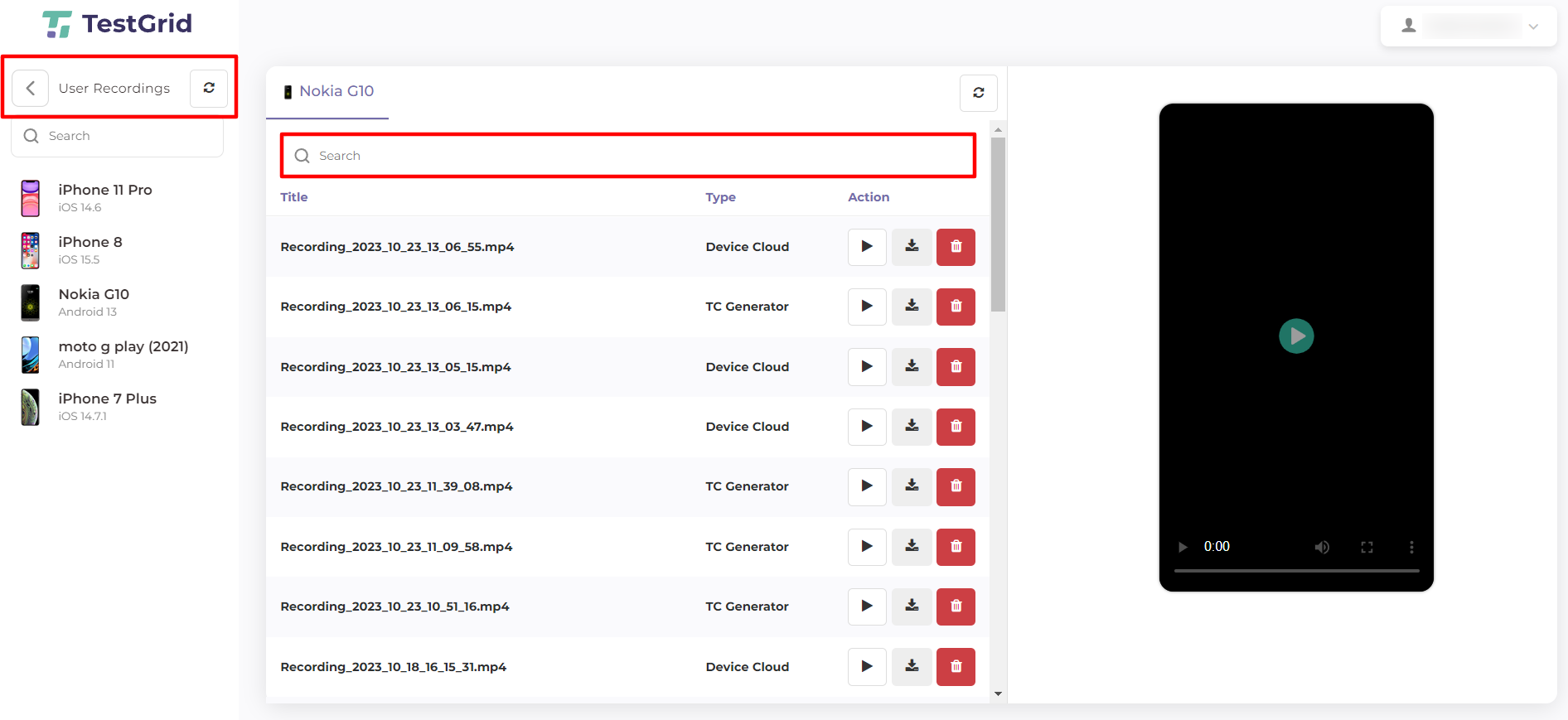Focus the recordings search box
Screen dimensions: 1568x720
coord(628,156)
